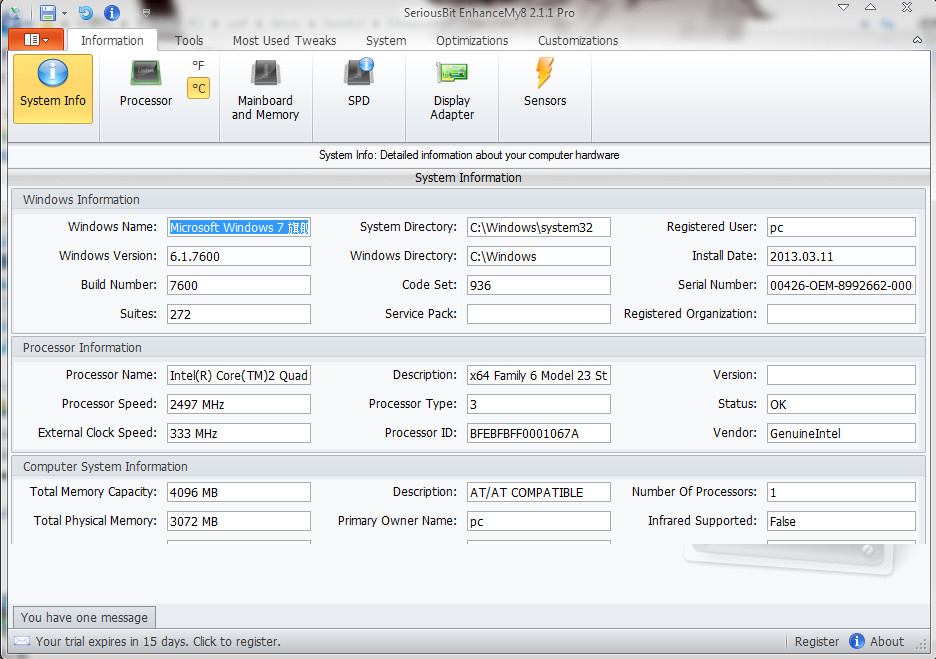The width and height of the screenshot is (936, 659).
Task: Click the Primary Owner Name field
Action: point(538,521)
